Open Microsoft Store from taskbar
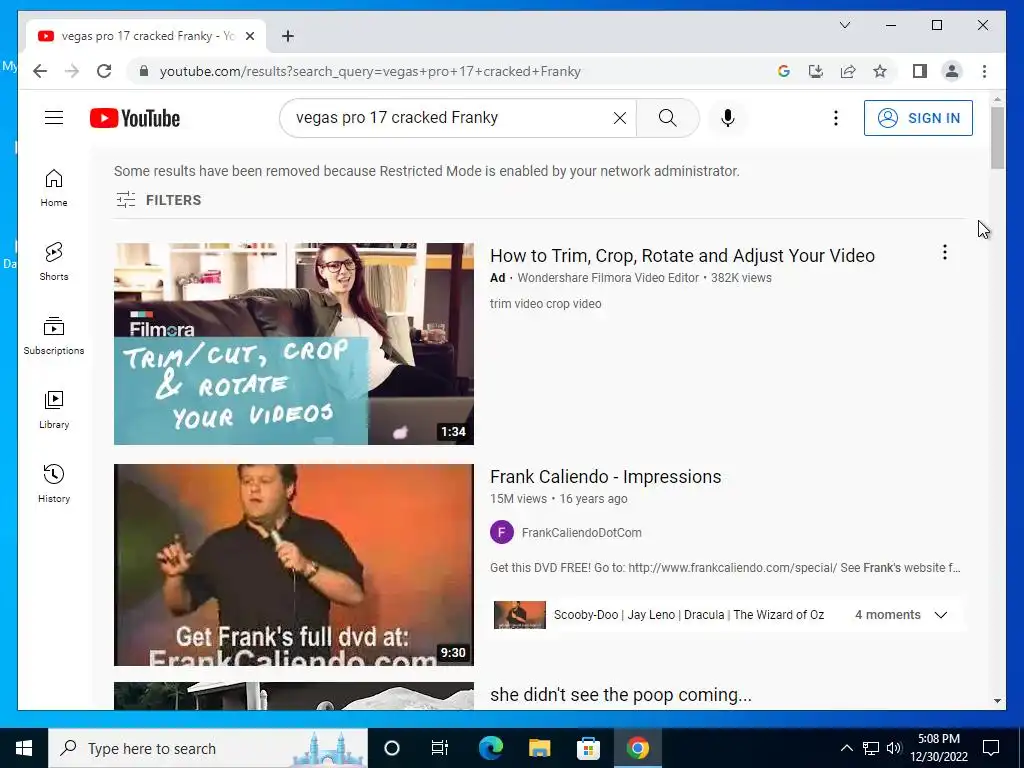Viewport: 1024px width, 768px height. click(588, 748)
